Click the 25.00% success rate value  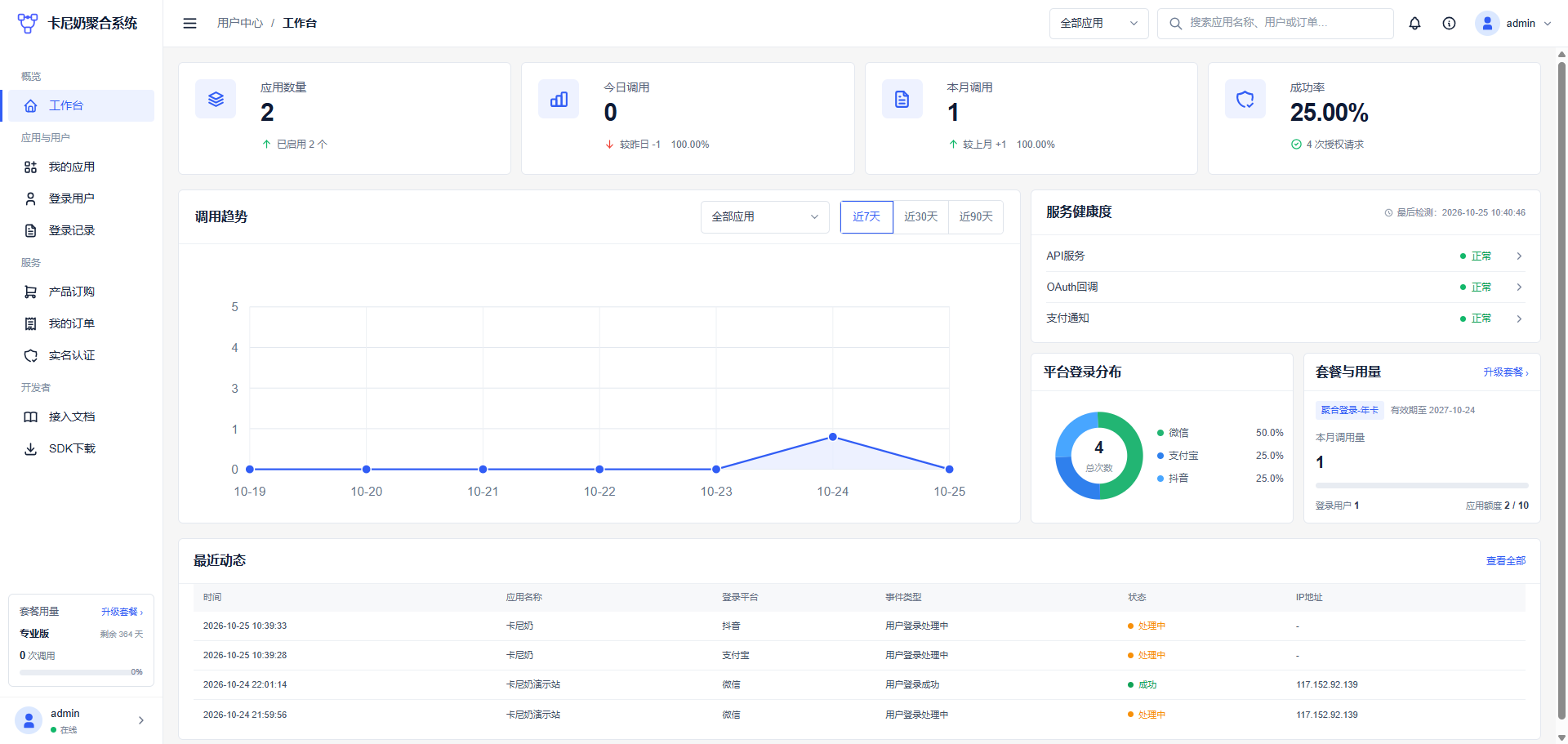pos(1329,113)
